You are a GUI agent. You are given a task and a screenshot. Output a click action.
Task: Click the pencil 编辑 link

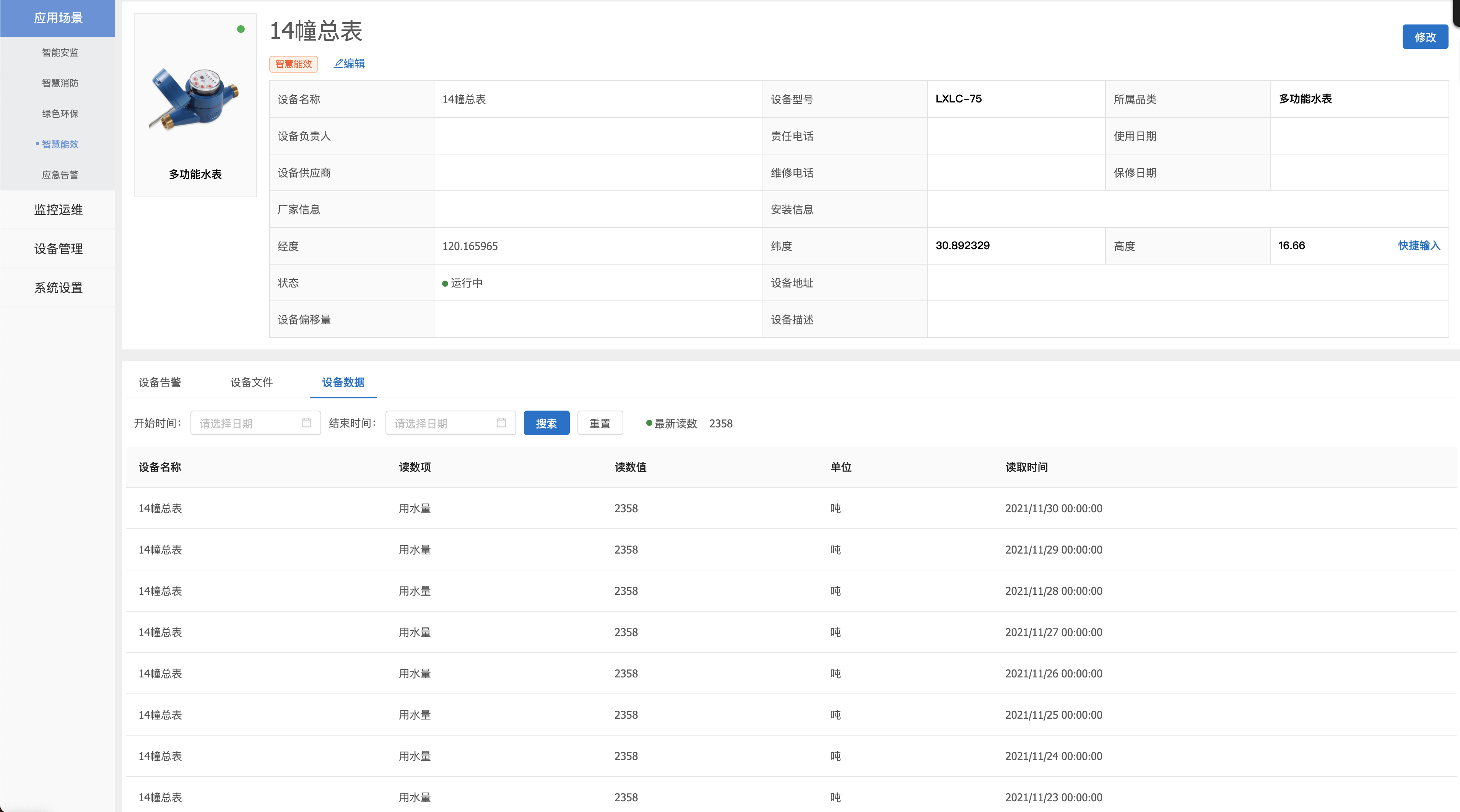tap(349, 63)
